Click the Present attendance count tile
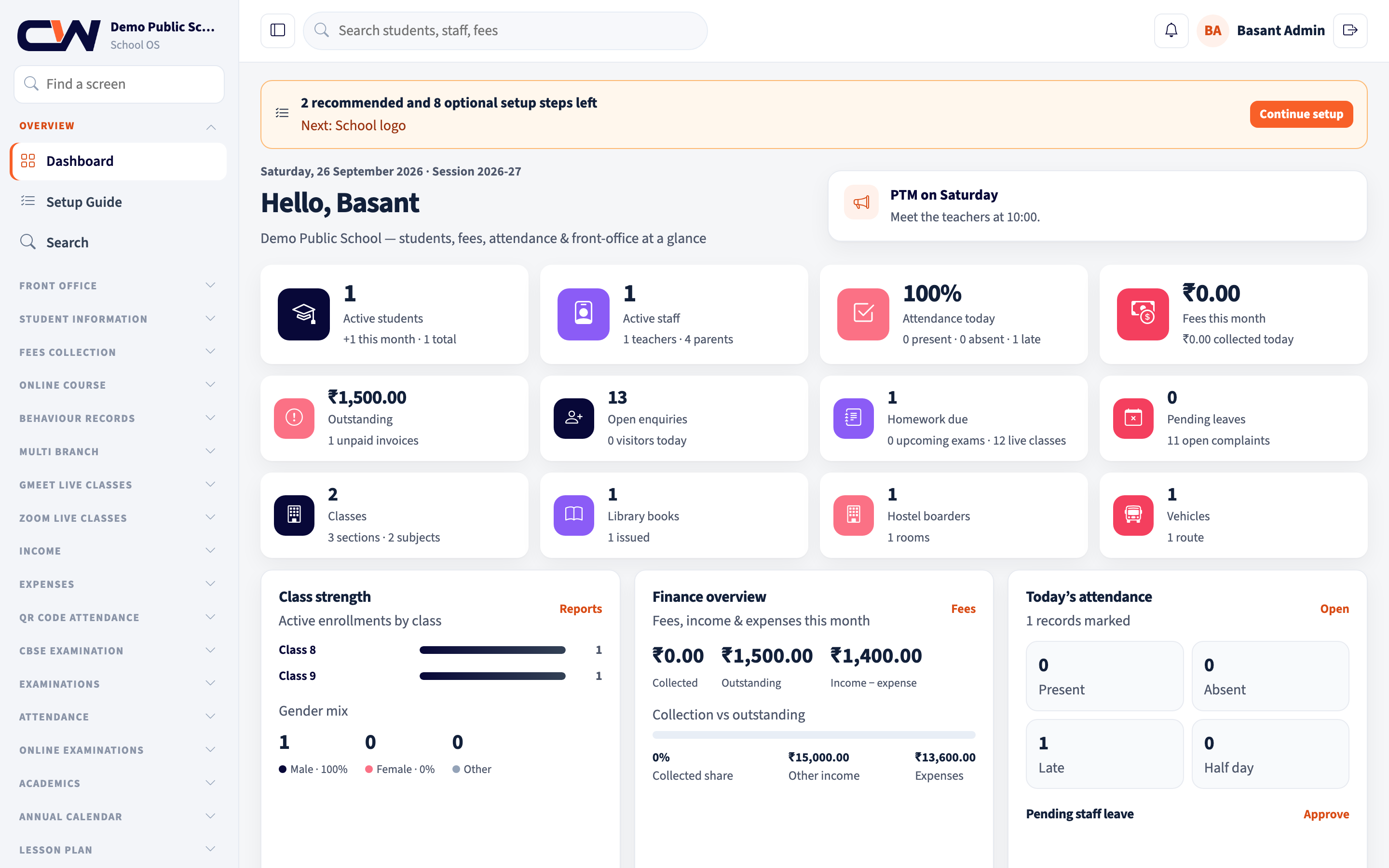 coord(1104,676)
